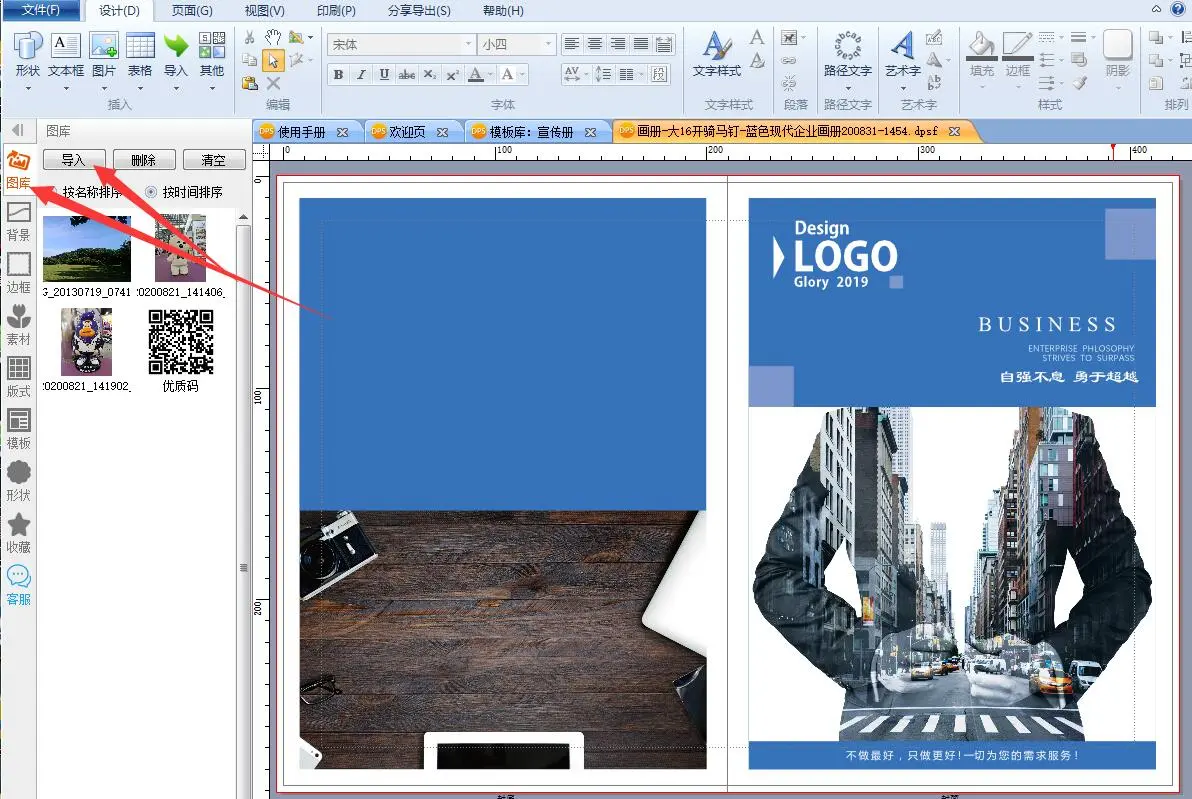Toggle italic formatting

361,74
